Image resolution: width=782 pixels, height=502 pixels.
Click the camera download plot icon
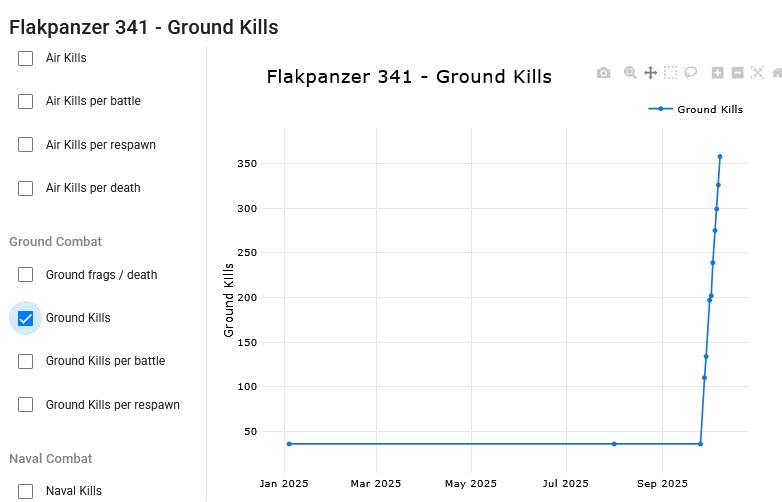pyautogui.click(x=603, y=73)
